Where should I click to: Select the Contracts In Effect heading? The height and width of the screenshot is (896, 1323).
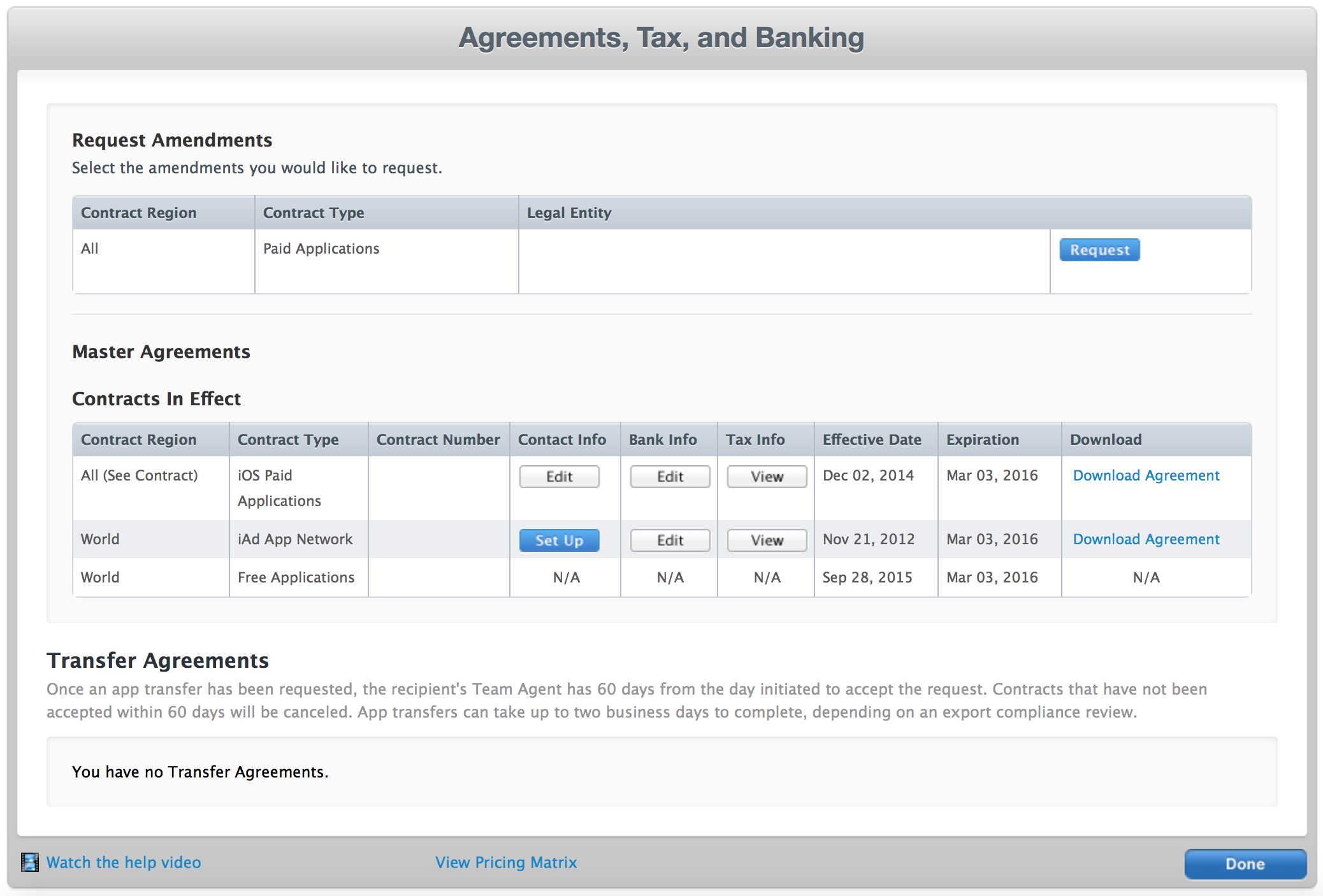[x=157, y=399]
